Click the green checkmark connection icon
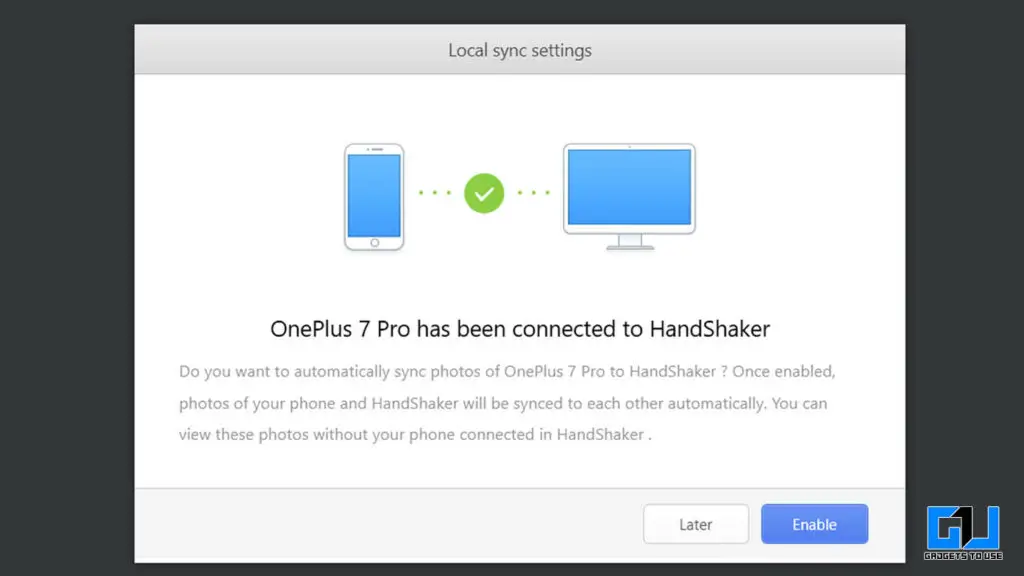 [484, 193]
